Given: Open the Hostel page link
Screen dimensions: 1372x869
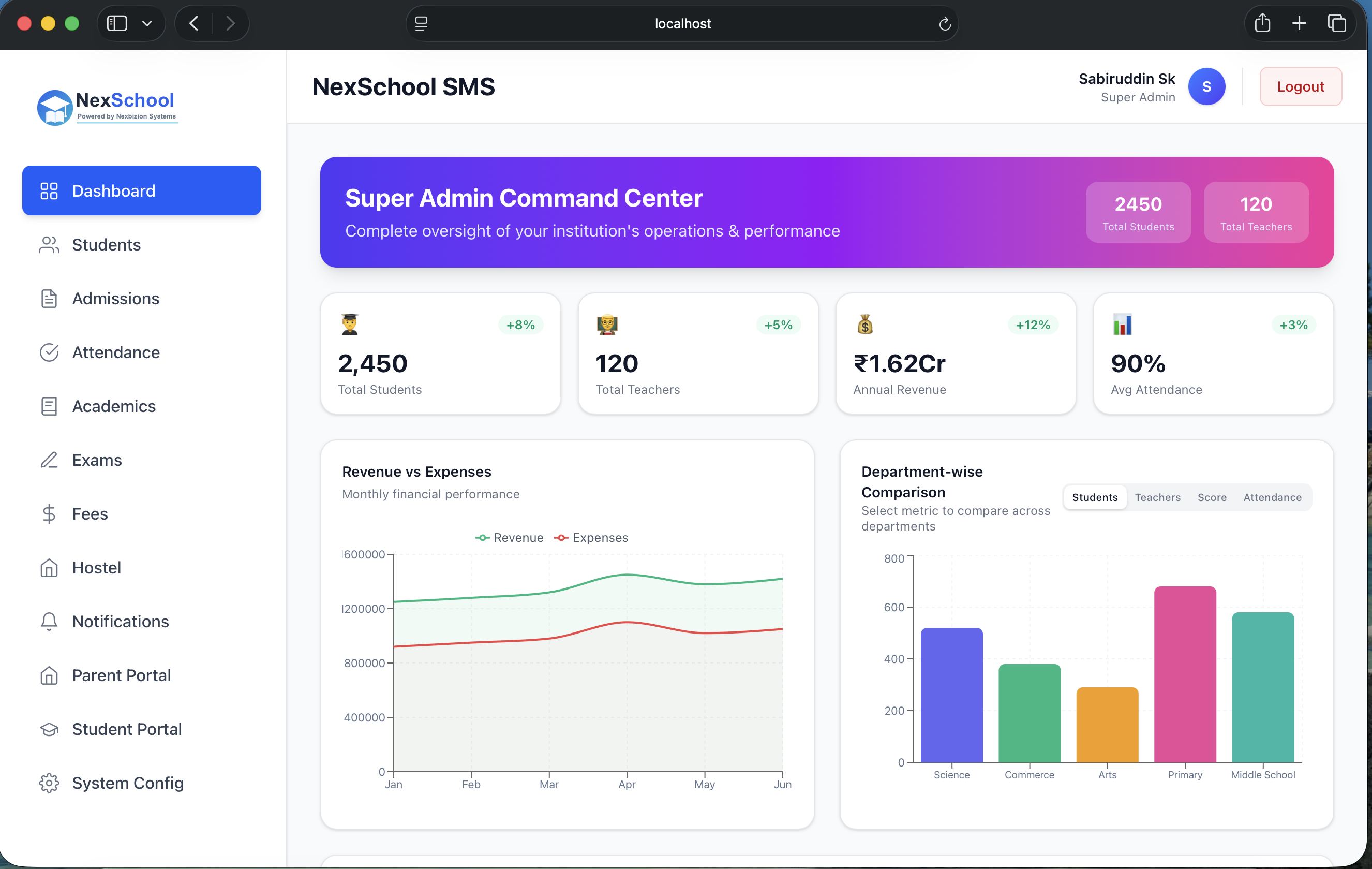Looking at the screenshot, I should click(x=141, y=568).
